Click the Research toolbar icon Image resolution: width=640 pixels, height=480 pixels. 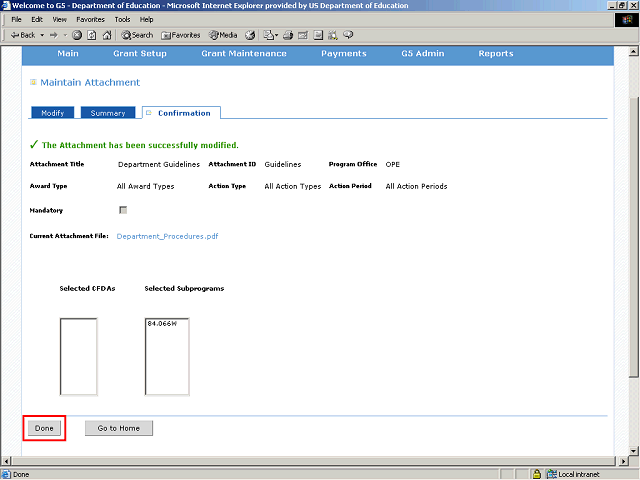pos(333,35)
